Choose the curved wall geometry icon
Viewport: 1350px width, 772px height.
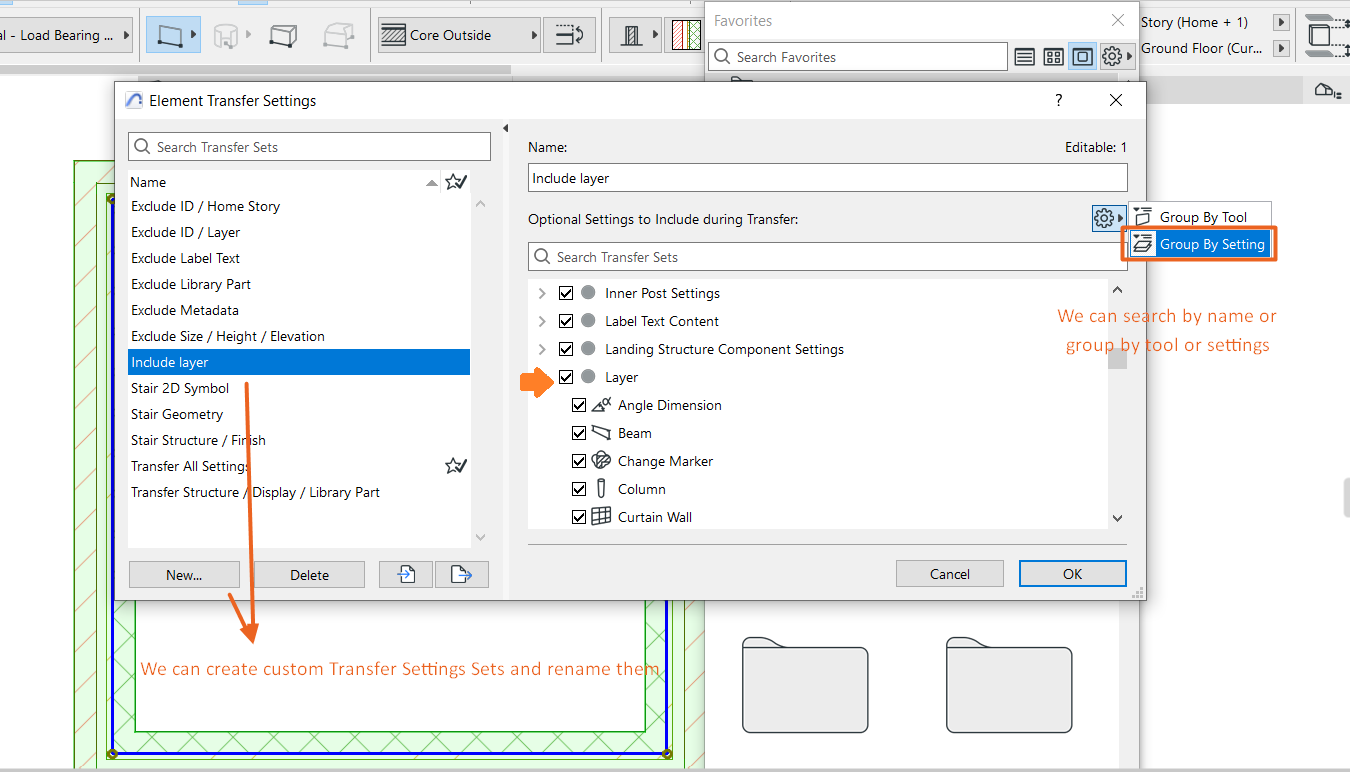point(227,36)
